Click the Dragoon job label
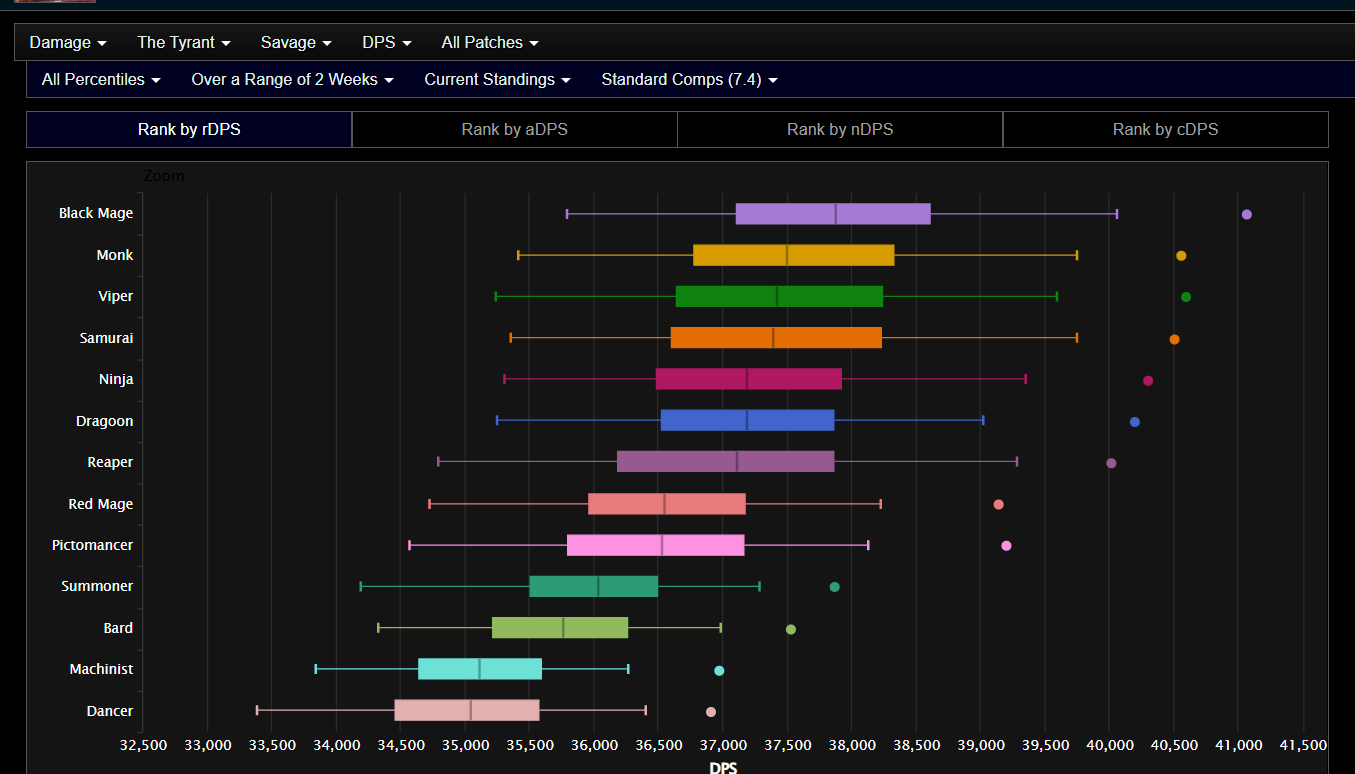 pyautogui.click(x=105, y=421)
